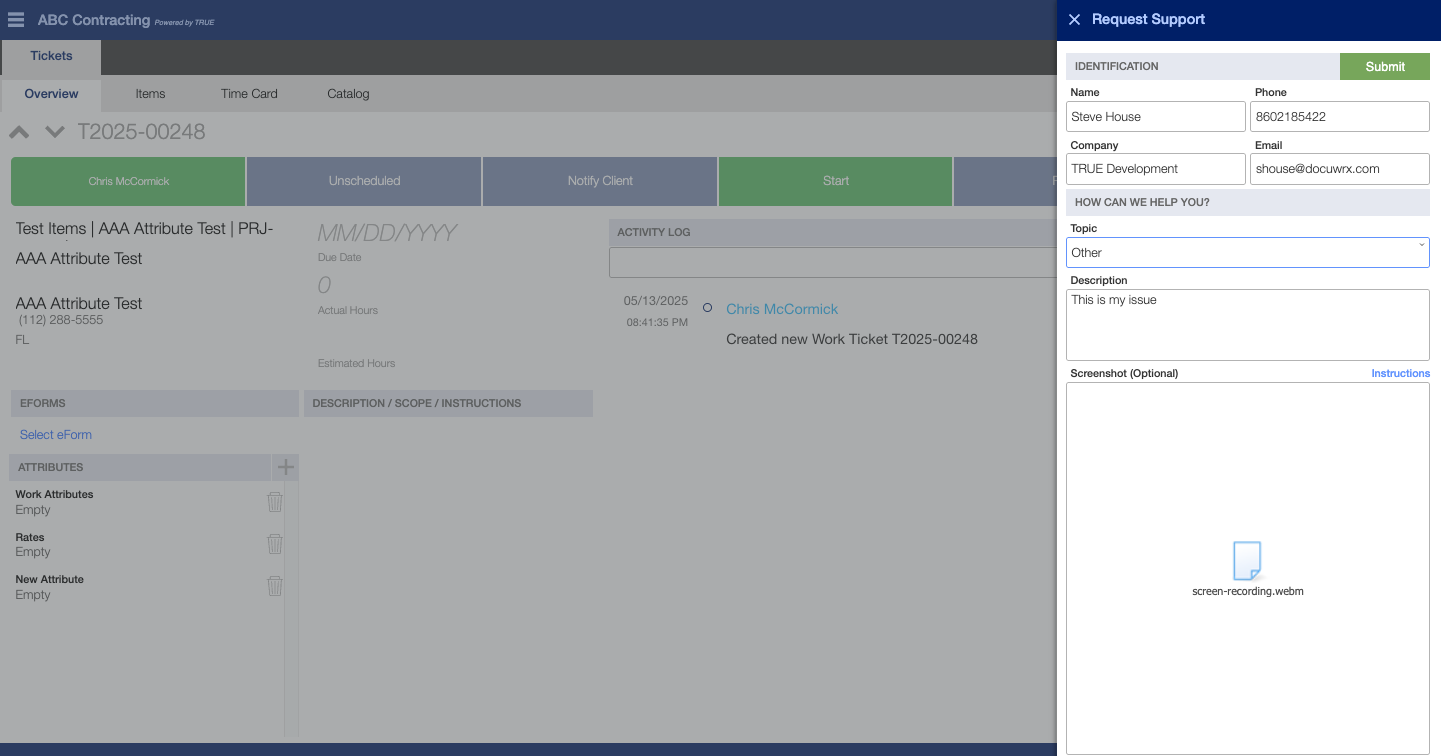Click the ABC Contracting title
Viewport: 1441px width, 756px height.
94,20
